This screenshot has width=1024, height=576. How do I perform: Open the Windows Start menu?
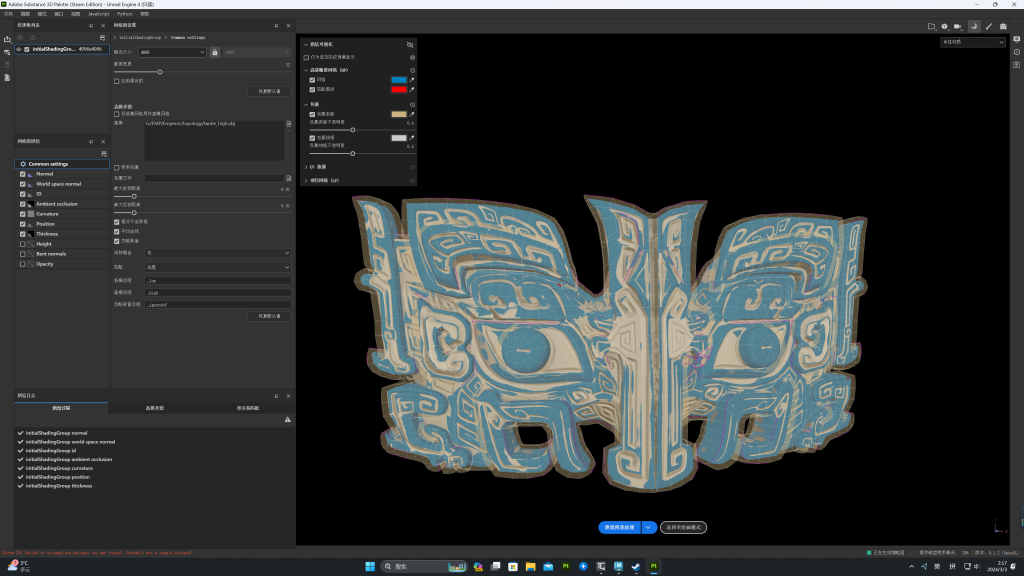click(370, 566)
